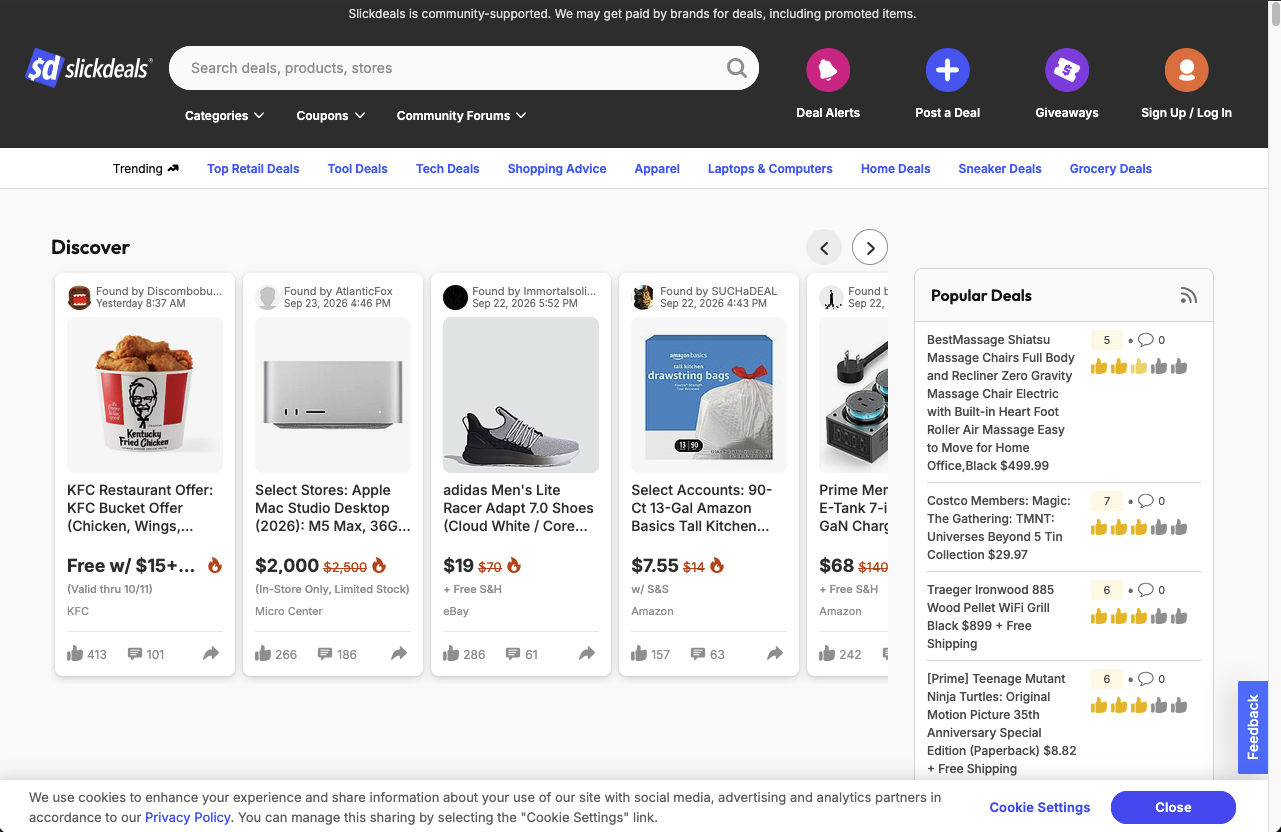1281x832 pixels.
Task: Open Shopping Advice link
Action: [x=557, y=169]
